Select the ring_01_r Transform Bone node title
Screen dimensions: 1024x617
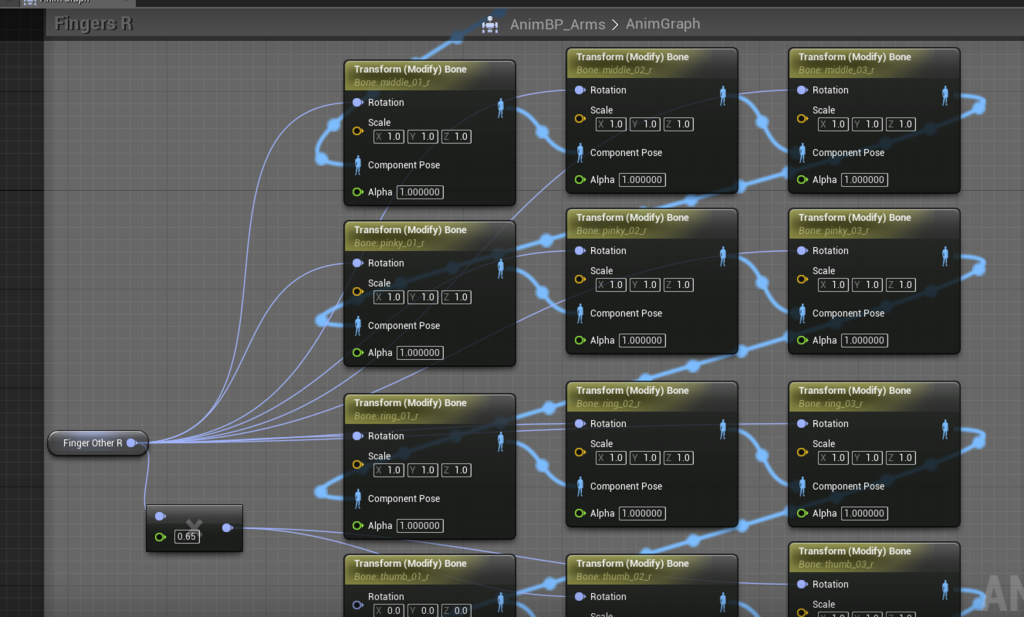410,403
